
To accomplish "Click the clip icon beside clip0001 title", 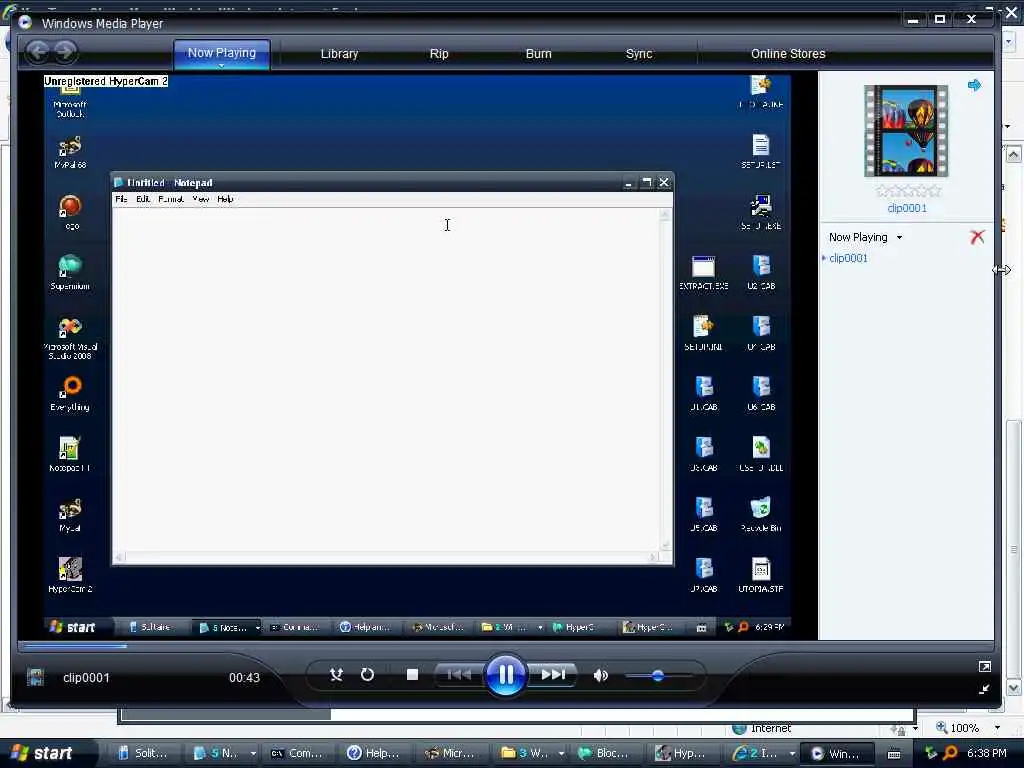I will click(35, 677).
